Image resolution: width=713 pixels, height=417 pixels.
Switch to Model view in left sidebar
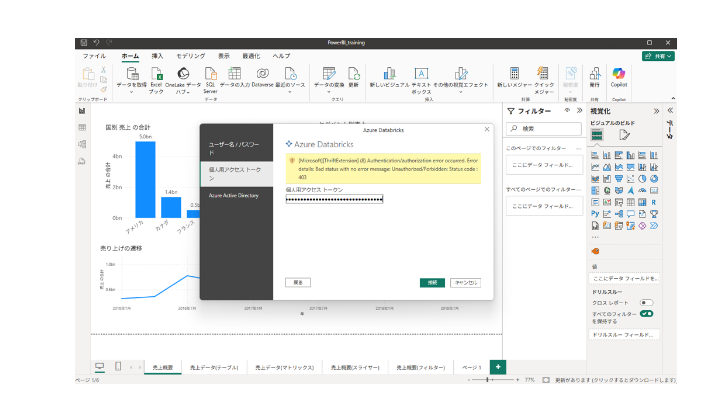tap(82, 145)
